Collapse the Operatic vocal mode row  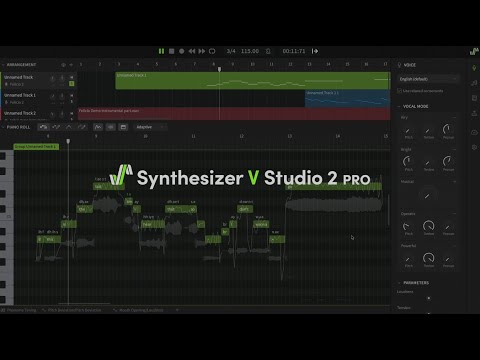point(454,214)
